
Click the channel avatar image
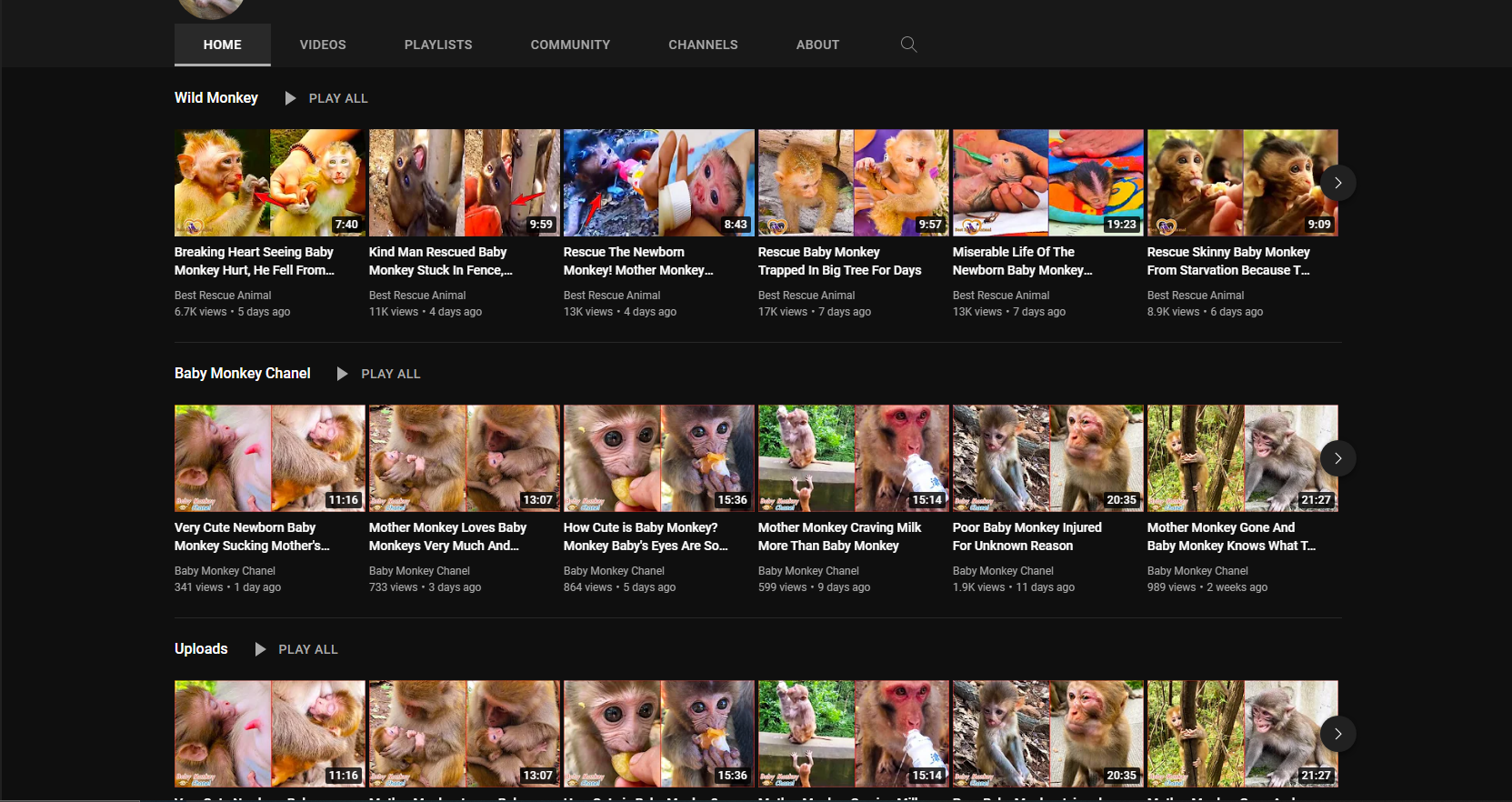tap(211, 8)
